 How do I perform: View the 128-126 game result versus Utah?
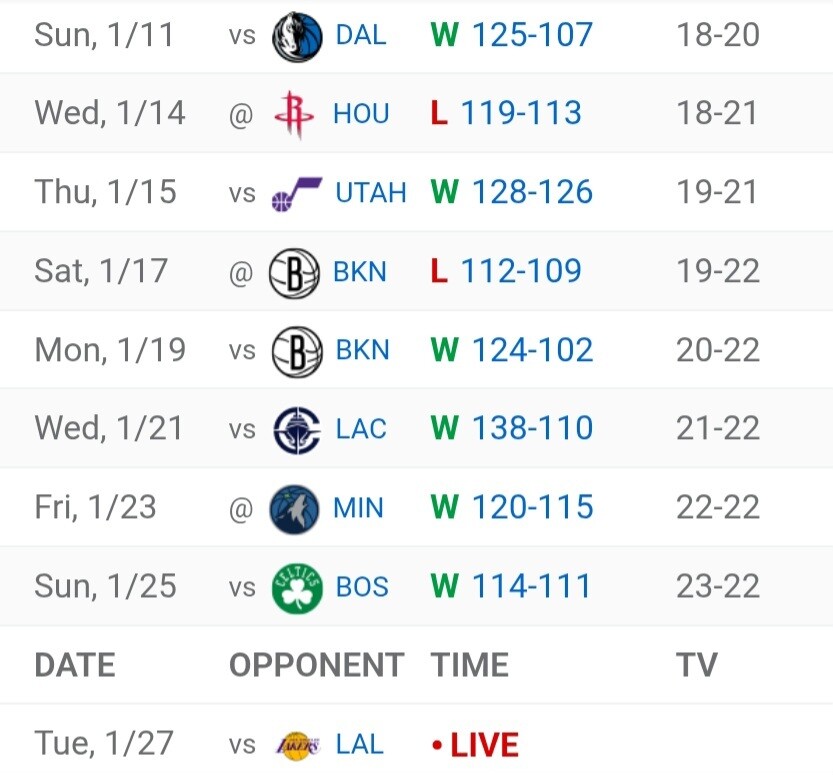click(x=531, y=193)
